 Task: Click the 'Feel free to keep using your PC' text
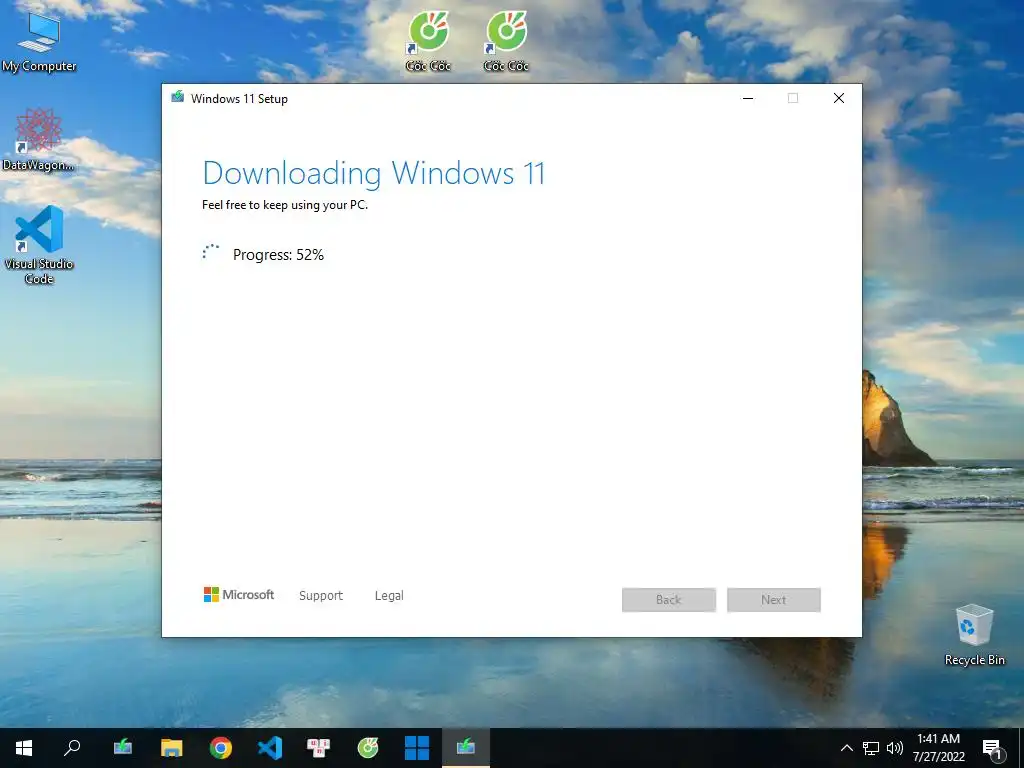[x=285, y=205]
